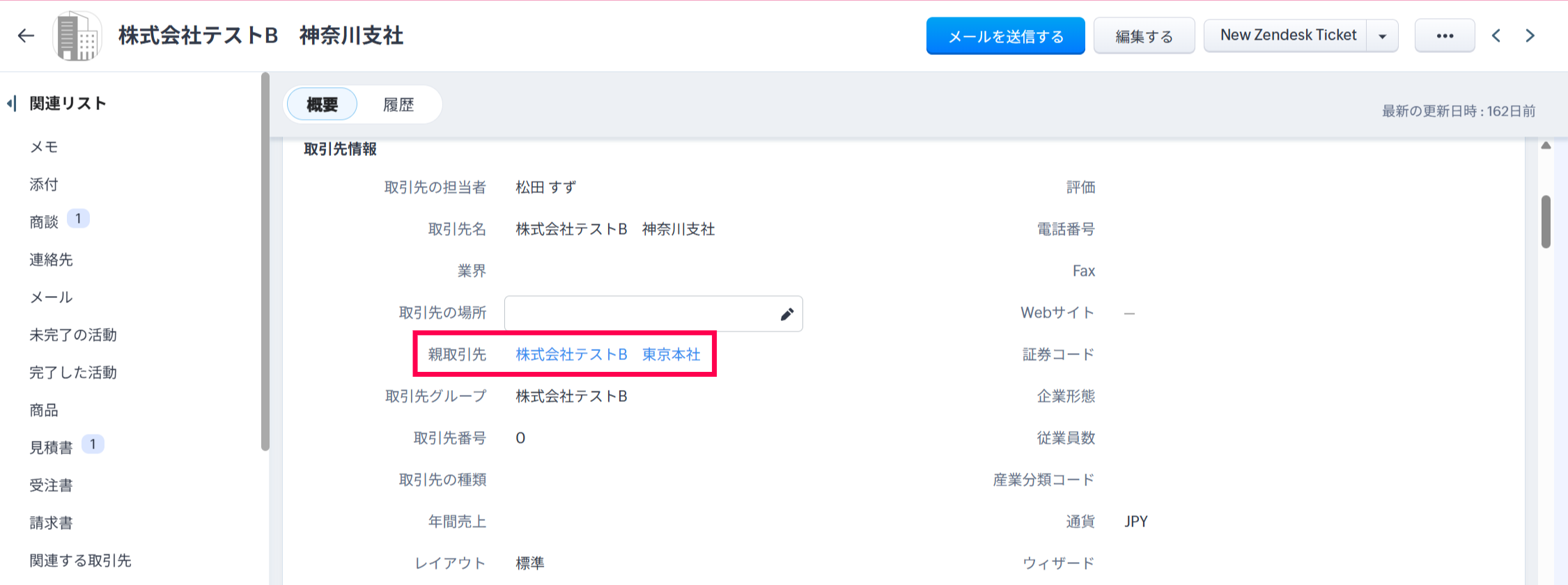Click the back arrow icon
This screenshot has width=1568, height=585.
coord(26,36)
